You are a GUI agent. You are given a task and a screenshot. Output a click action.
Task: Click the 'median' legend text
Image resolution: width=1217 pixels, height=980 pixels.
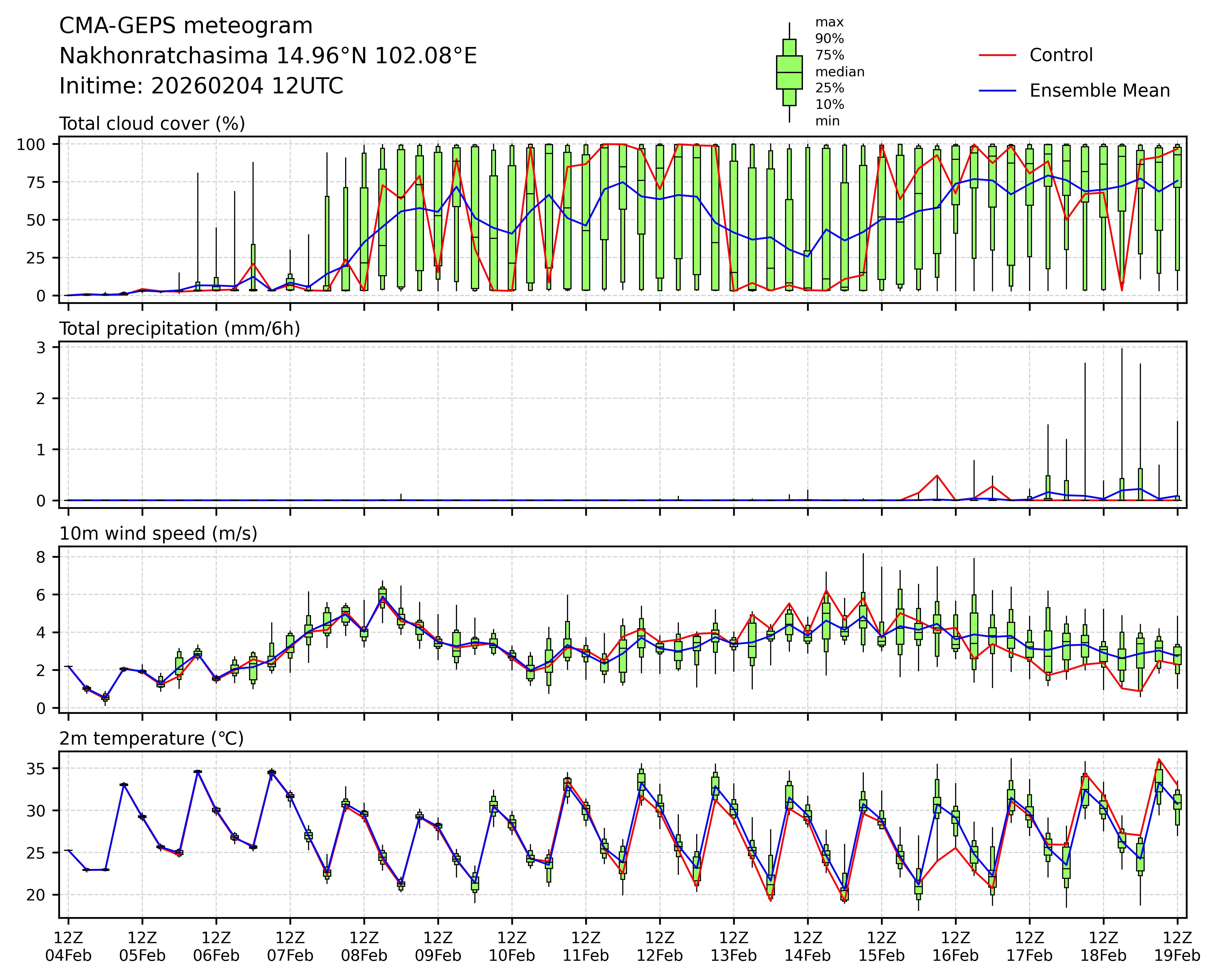point(839,72)
